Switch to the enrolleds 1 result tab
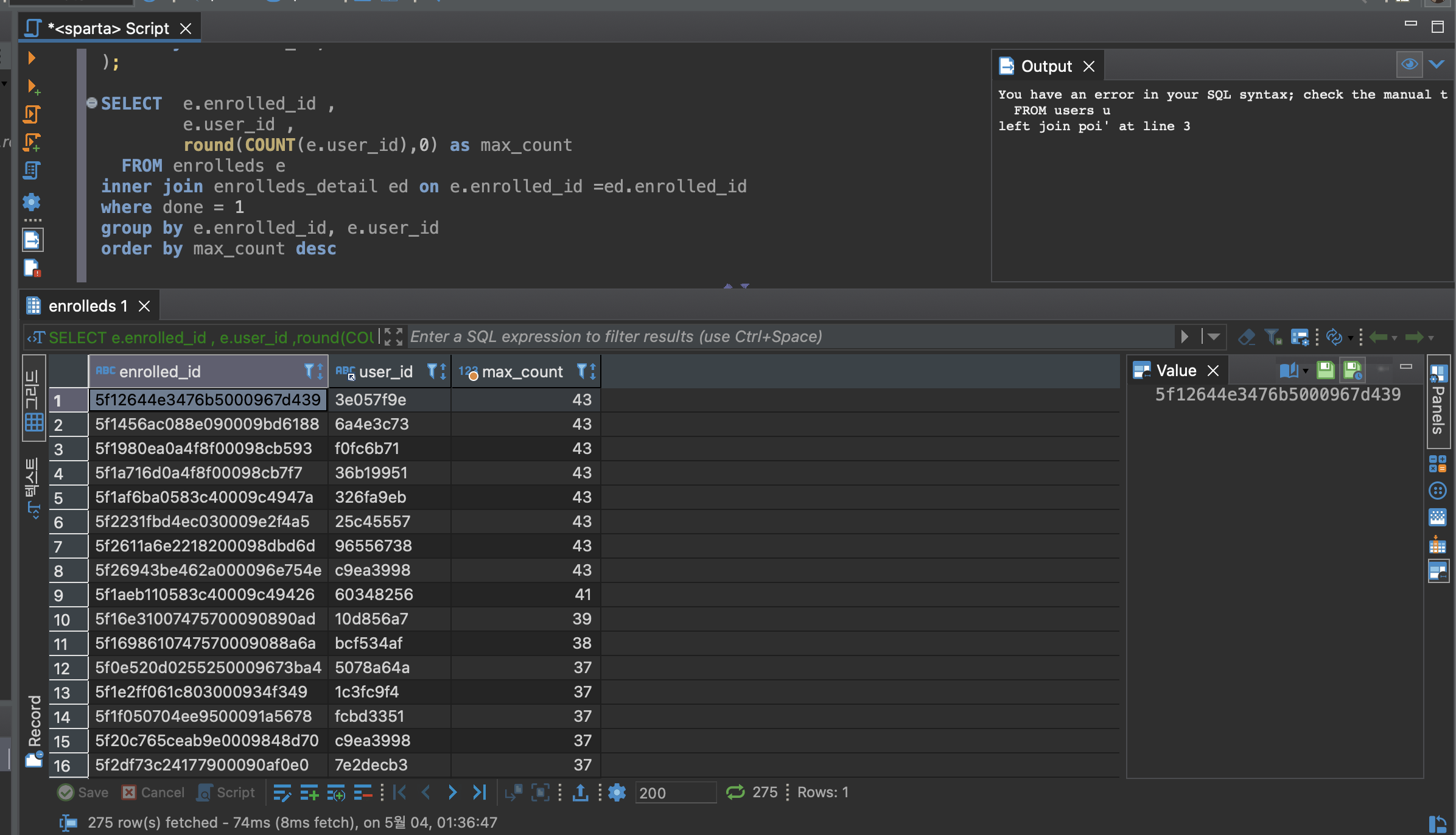This screenshot has width=1456, height=835. coord(88,306)
